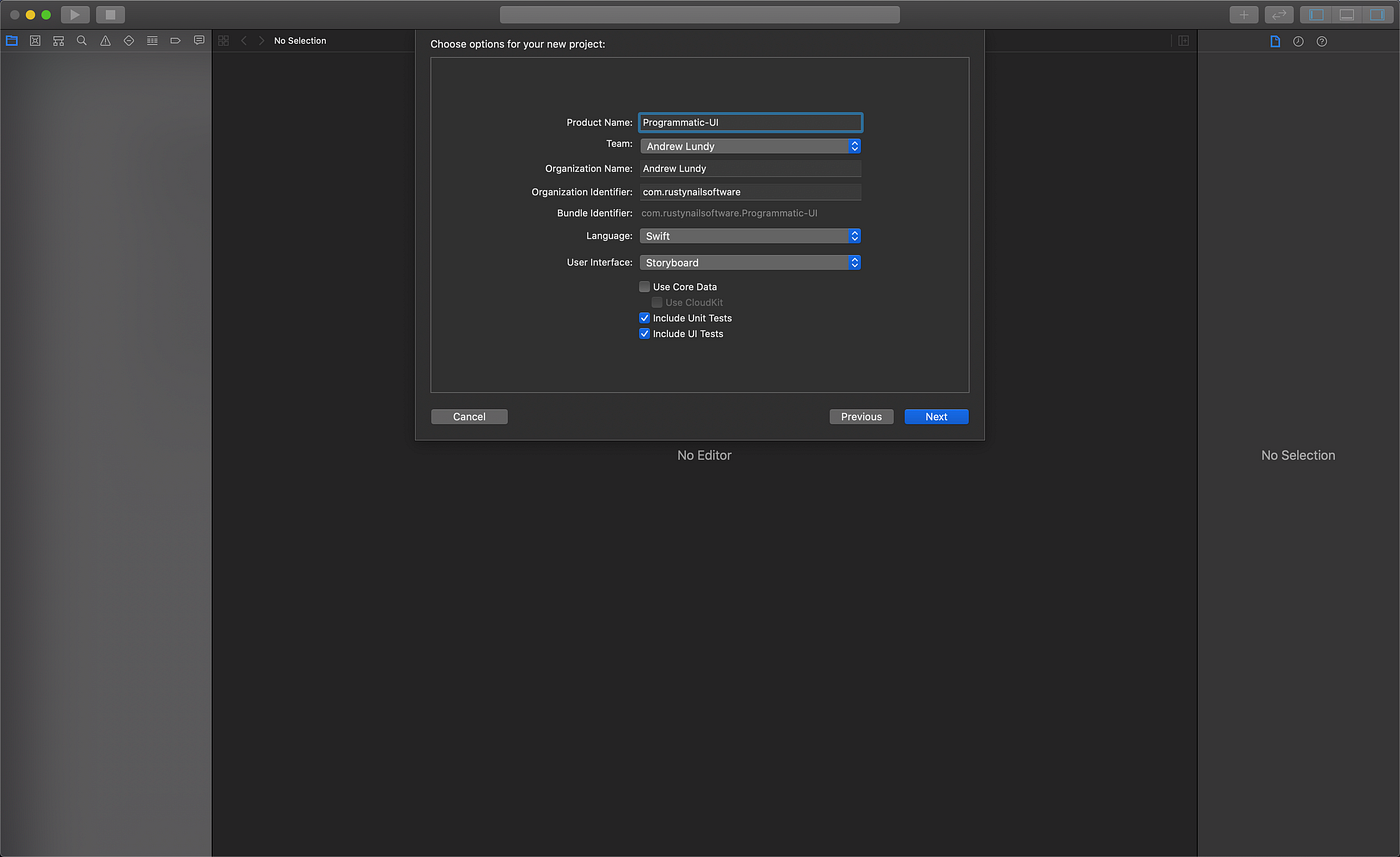The width and height of the screenshot is (1400, 857).
Task: Open the Team dropdown showing Andrew Lundy
Action: pos(750,145)
